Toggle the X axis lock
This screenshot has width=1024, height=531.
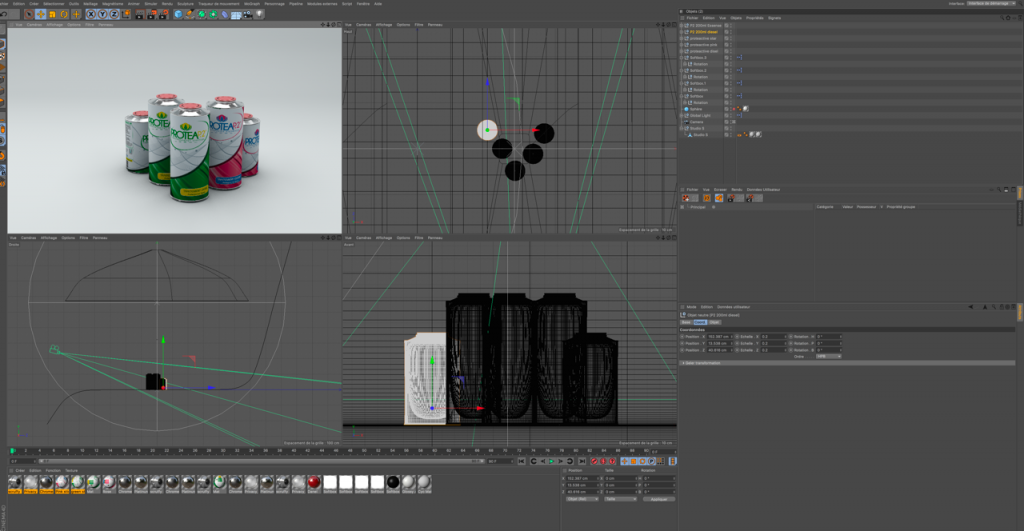click(91, 14)
